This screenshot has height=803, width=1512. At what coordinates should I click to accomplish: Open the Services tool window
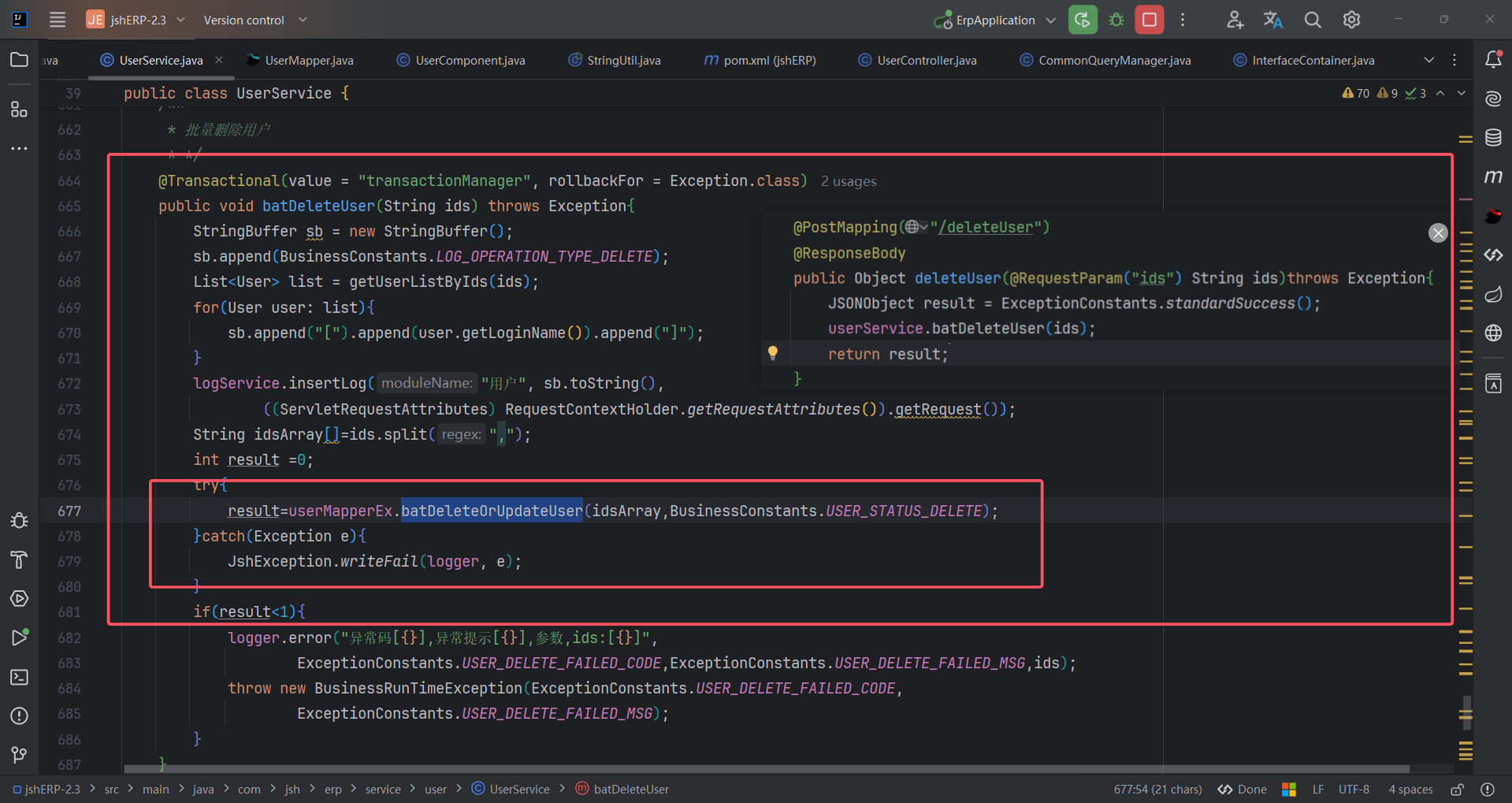(x=19, y=599)
